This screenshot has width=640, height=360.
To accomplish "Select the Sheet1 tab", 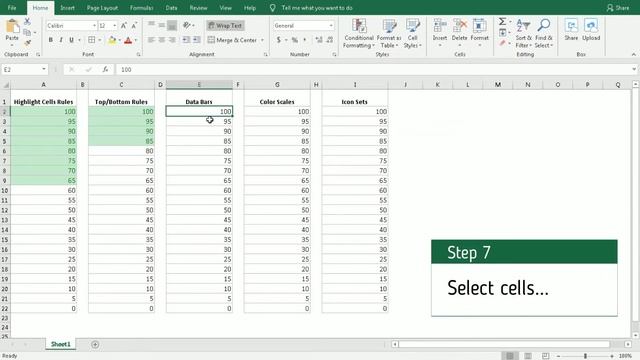I will click(61, 344).
